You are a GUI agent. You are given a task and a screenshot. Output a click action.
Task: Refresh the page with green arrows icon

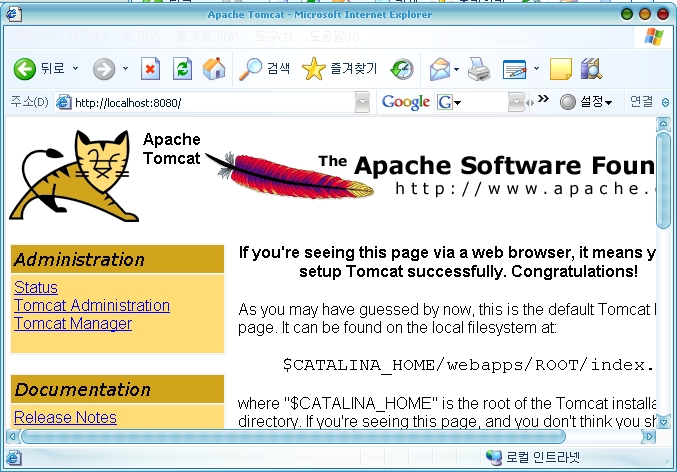click(182, 69)
